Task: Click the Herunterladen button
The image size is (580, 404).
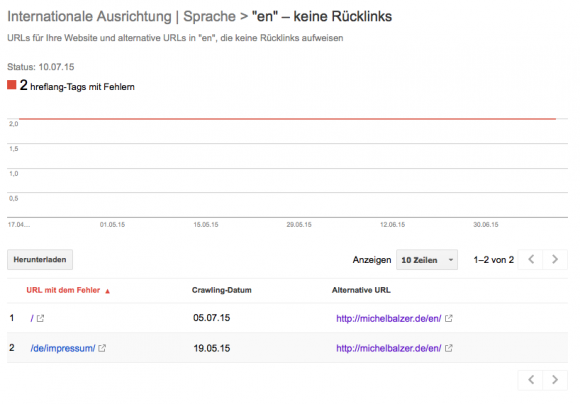Action: point(40,260)
